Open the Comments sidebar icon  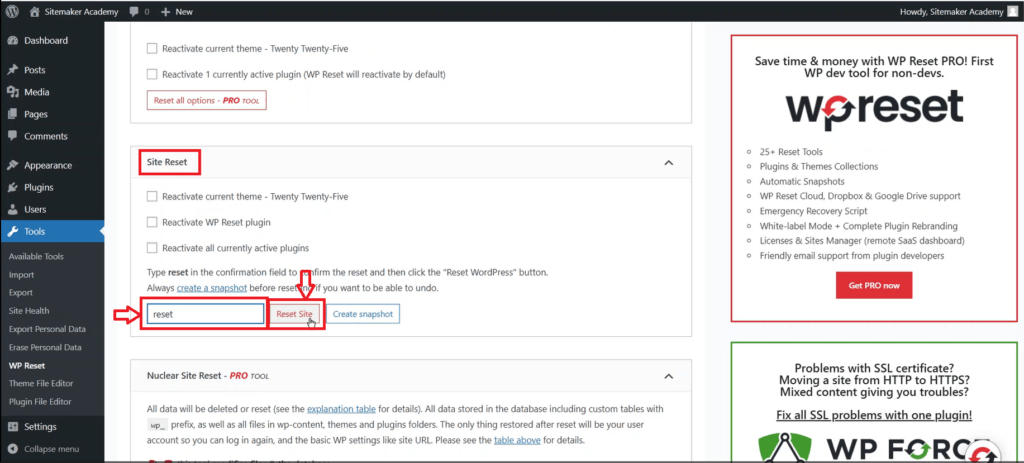pos(12,136)
